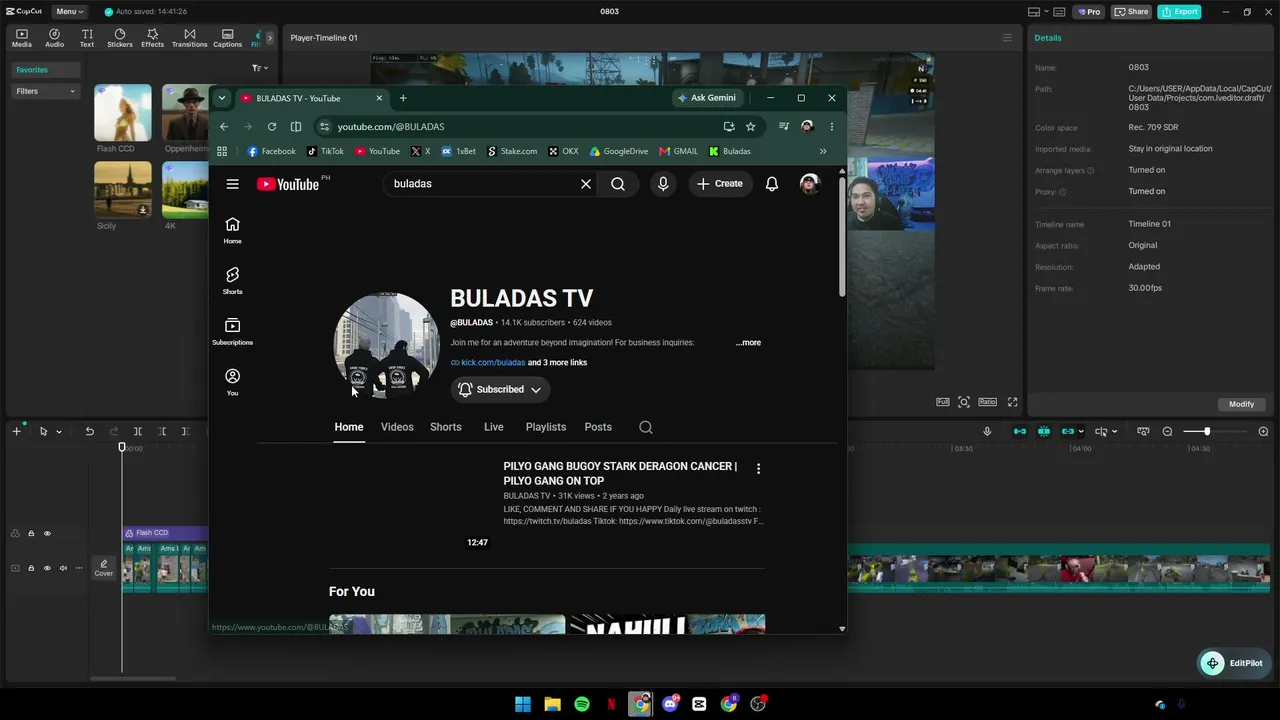This screenshot has width=1280, height=720.
Task: Mute the main video track audio
Action: click(63, 568)
